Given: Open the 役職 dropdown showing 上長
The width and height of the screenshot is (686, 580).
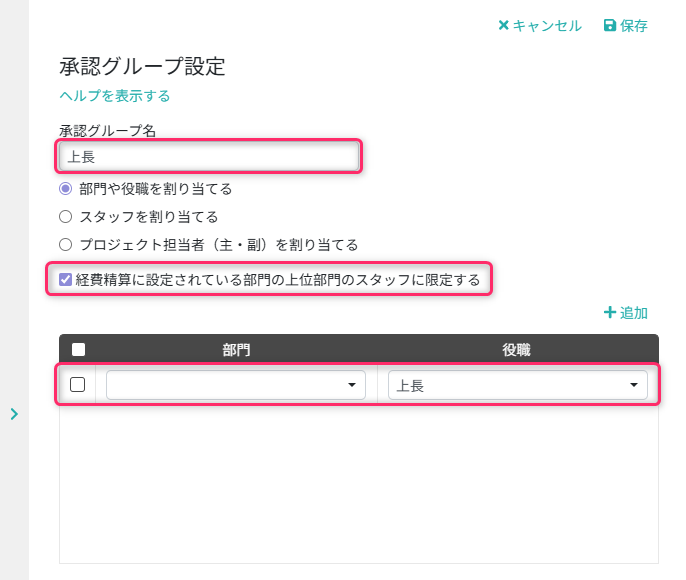Looking at the screenshot, I should [517, 385].
